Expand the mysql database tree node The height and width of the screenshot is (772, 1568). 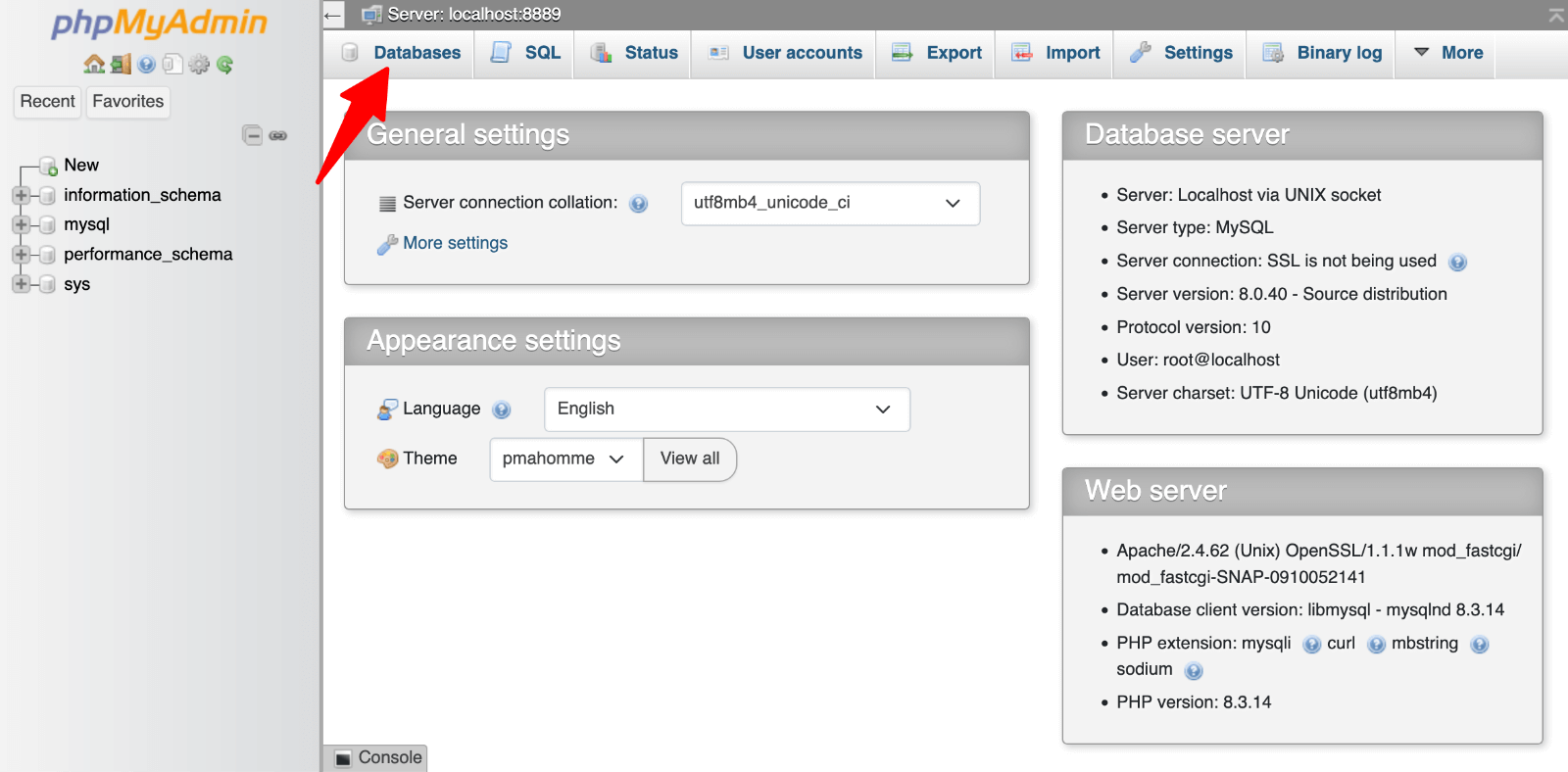coord(21,225)
